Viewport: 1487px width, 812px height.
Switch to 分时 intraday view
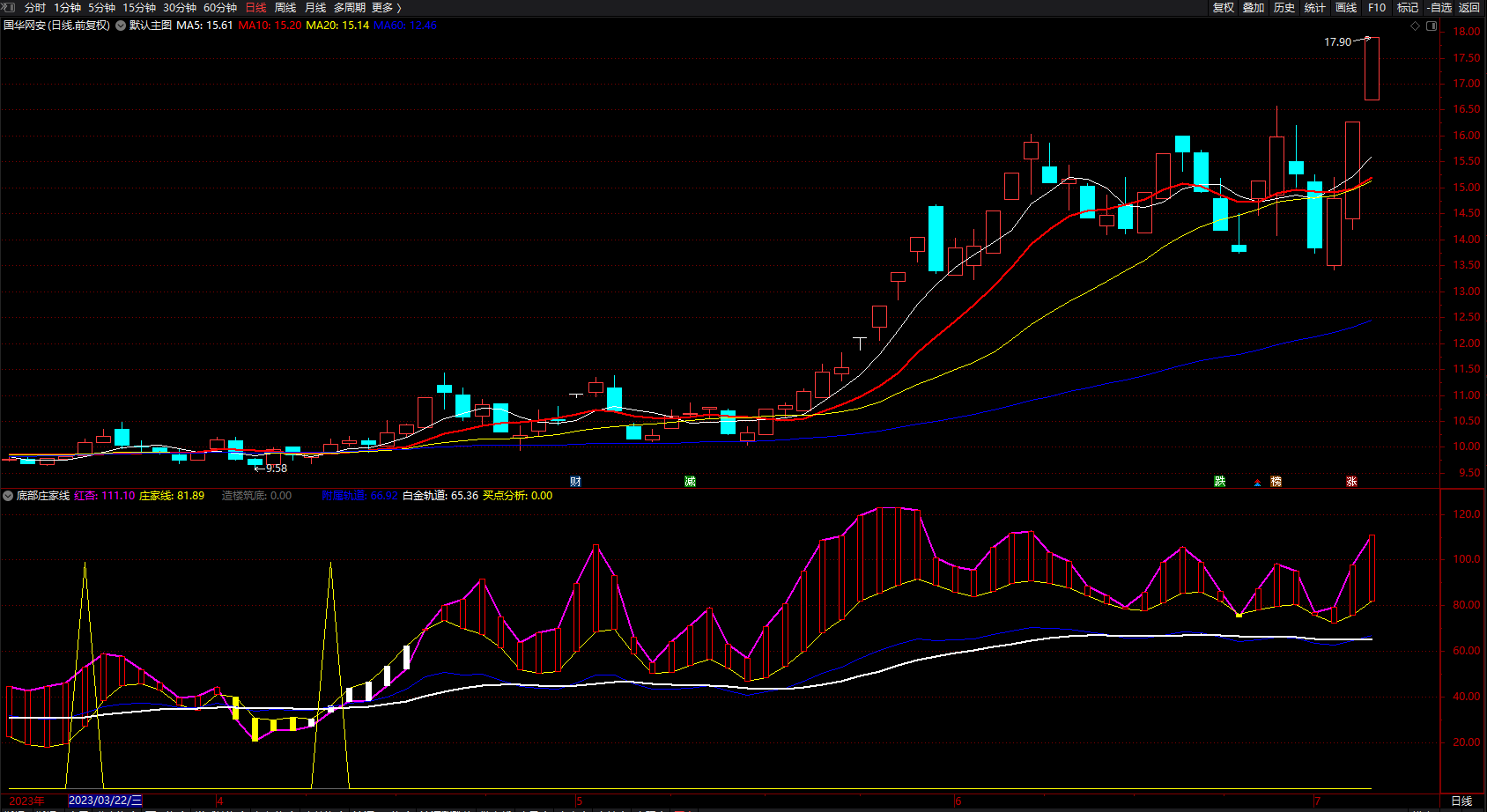coord(35,7)
